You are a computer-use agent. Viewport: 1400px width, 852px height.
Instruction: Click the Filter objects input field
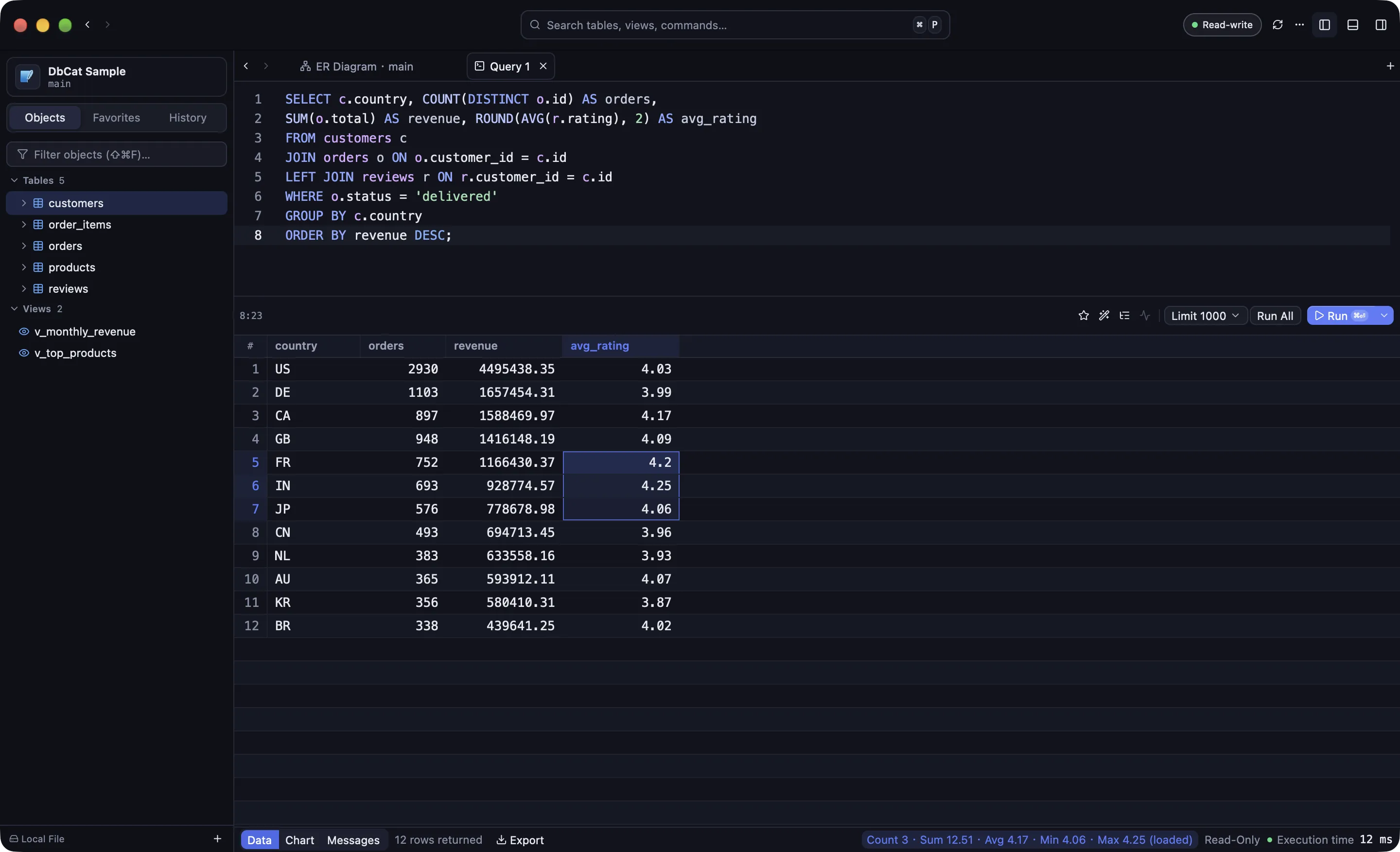(x=117, y=155)
